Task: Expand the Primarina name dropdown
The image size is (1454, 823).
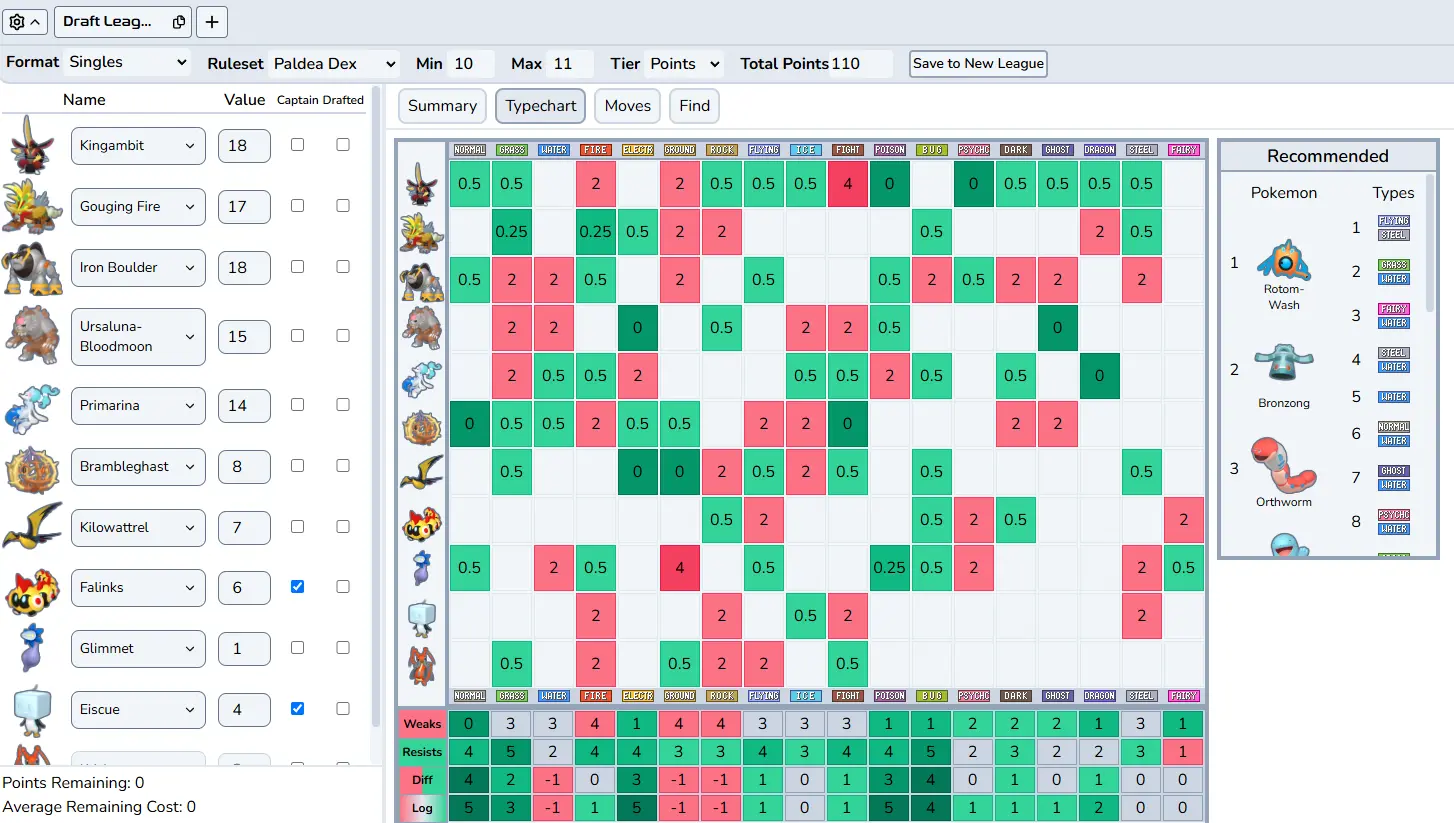Action: pos(138,406)
